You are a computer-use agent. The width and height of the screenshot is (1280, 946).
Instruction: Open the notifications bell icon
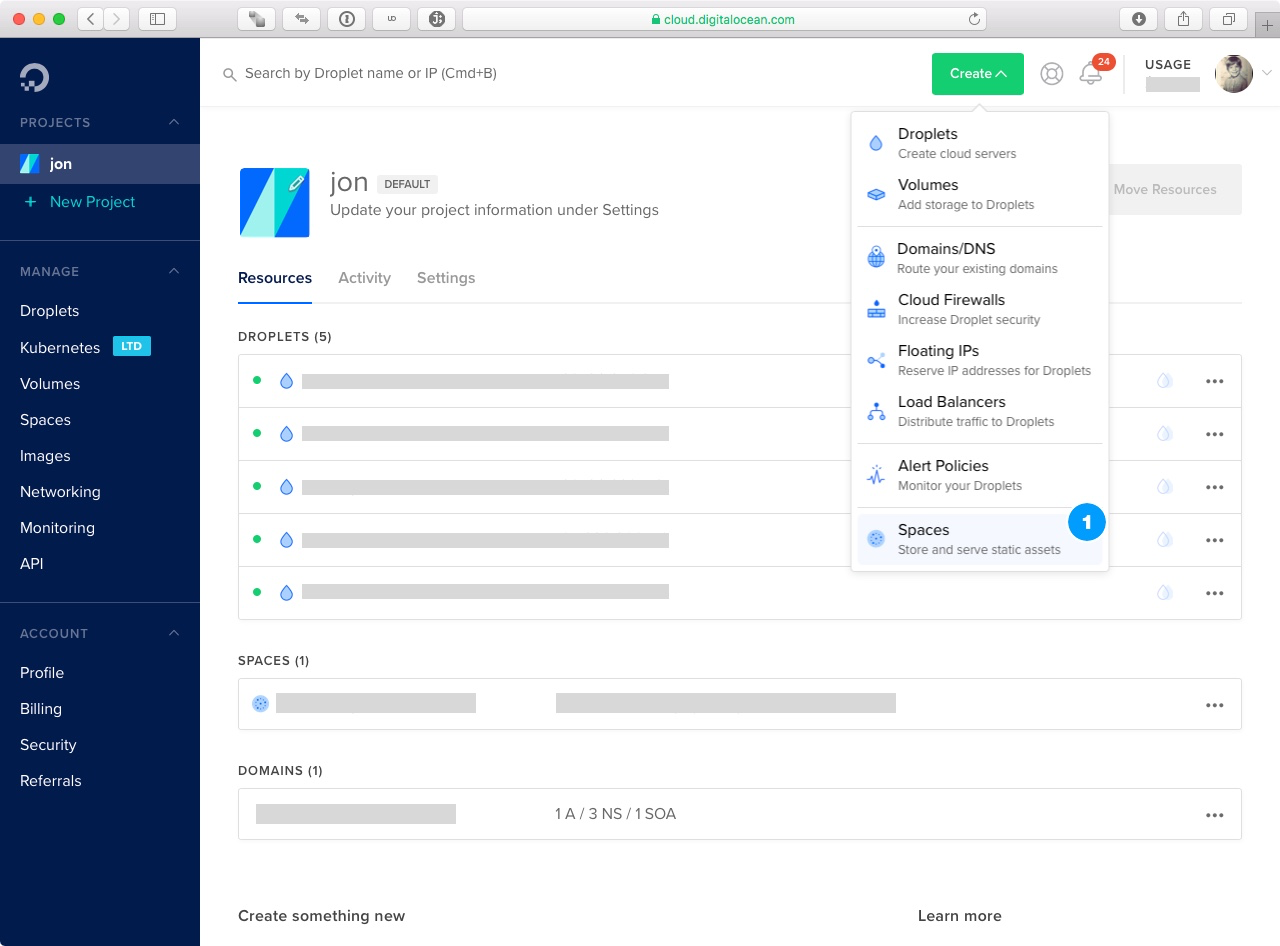1091,74
